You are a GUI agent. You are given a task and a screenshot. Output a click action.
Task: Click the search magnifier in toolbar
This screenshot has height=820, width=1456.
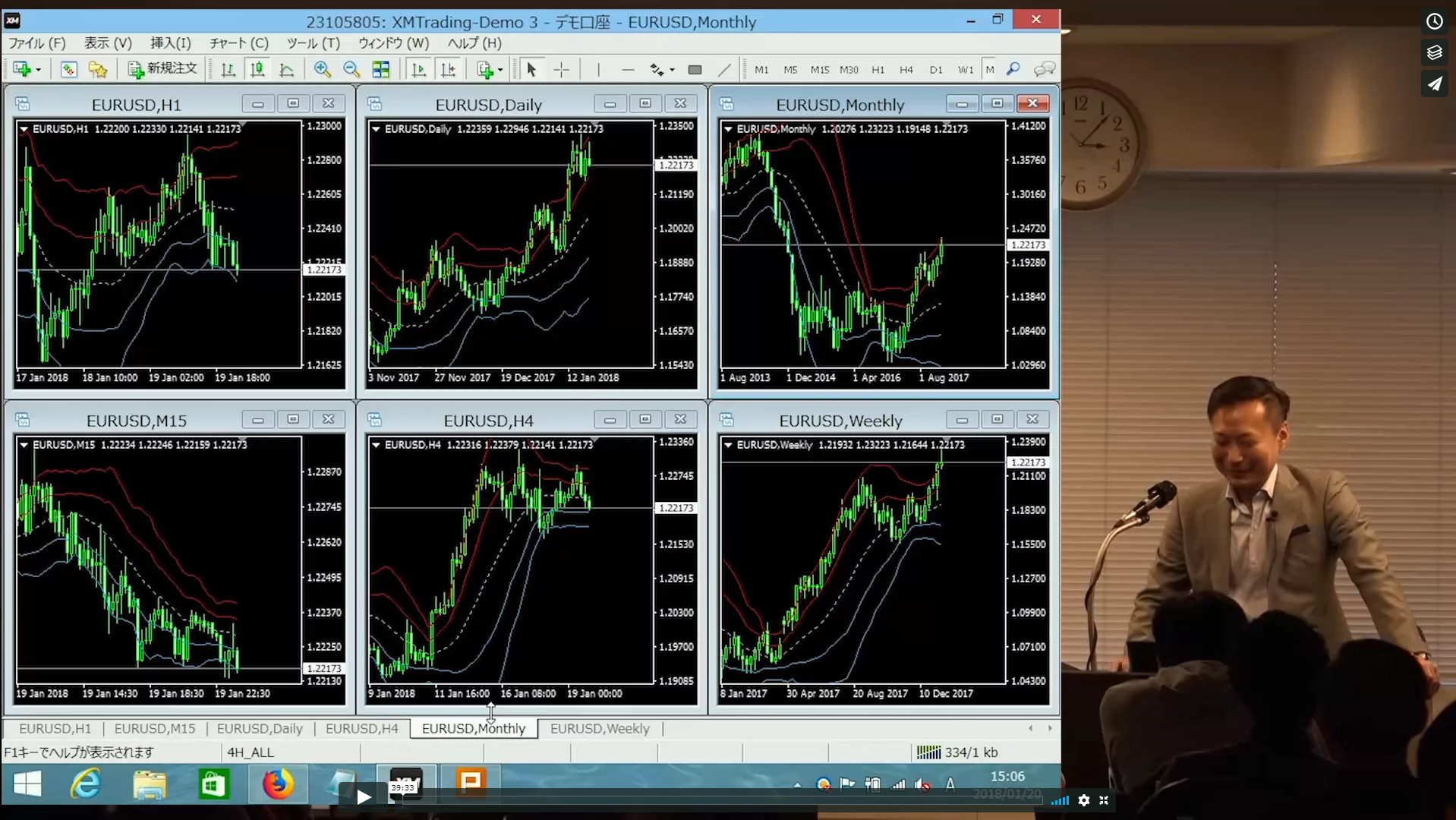[1013, 70]
